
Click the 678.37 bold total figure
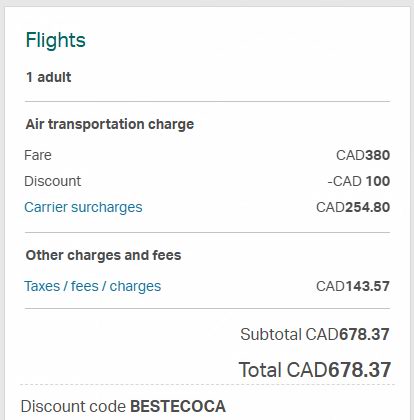tap(360, 370)
